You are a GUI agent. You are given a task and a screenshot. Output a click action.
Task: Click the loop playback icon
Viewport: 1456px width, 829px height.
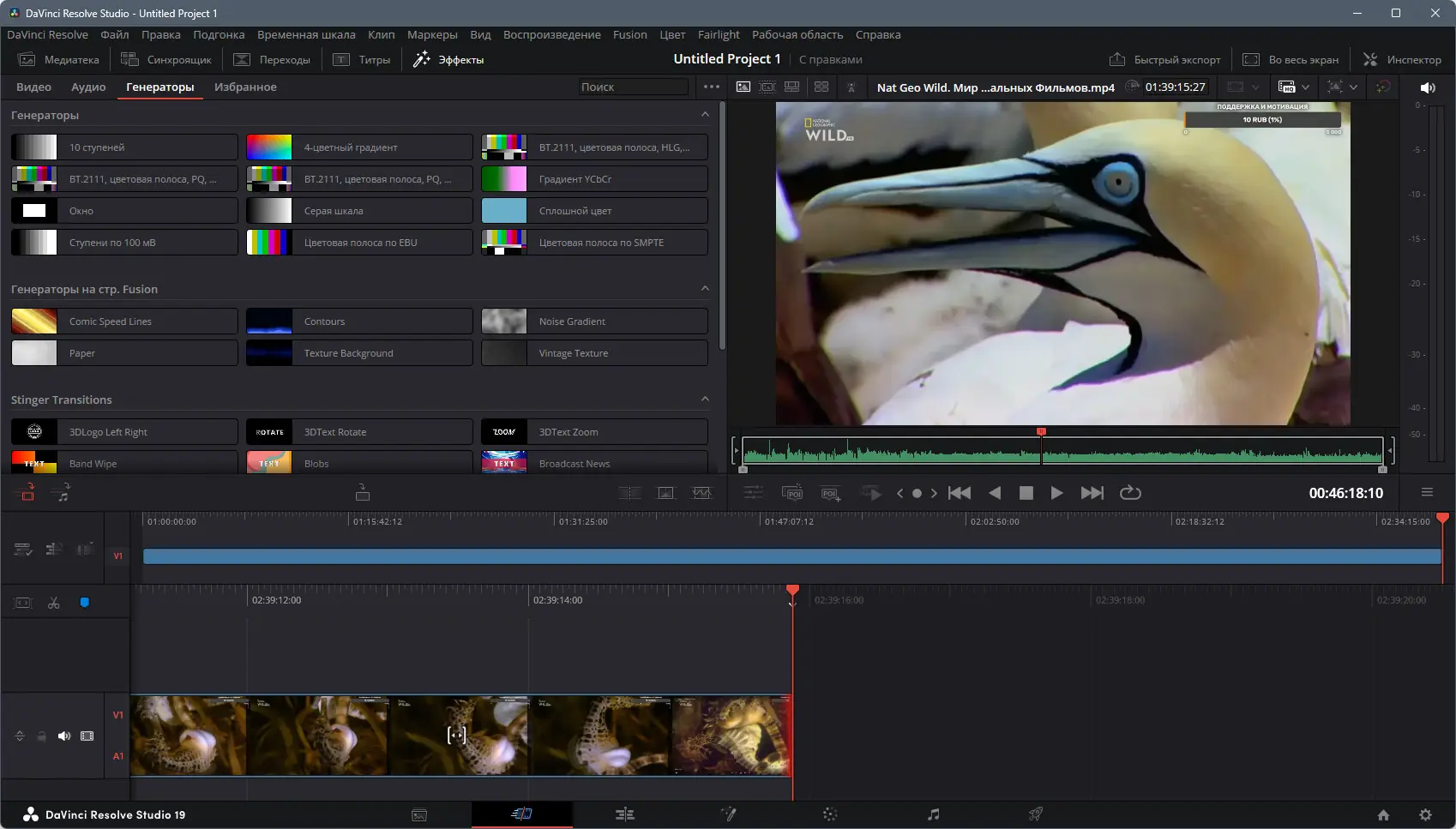[x=1130, y=493]
